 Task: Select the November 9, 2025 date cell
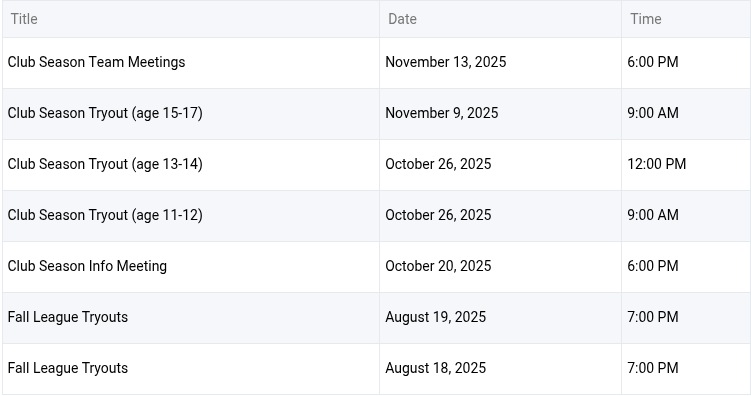pyautogui.click(x=442, y=113)
